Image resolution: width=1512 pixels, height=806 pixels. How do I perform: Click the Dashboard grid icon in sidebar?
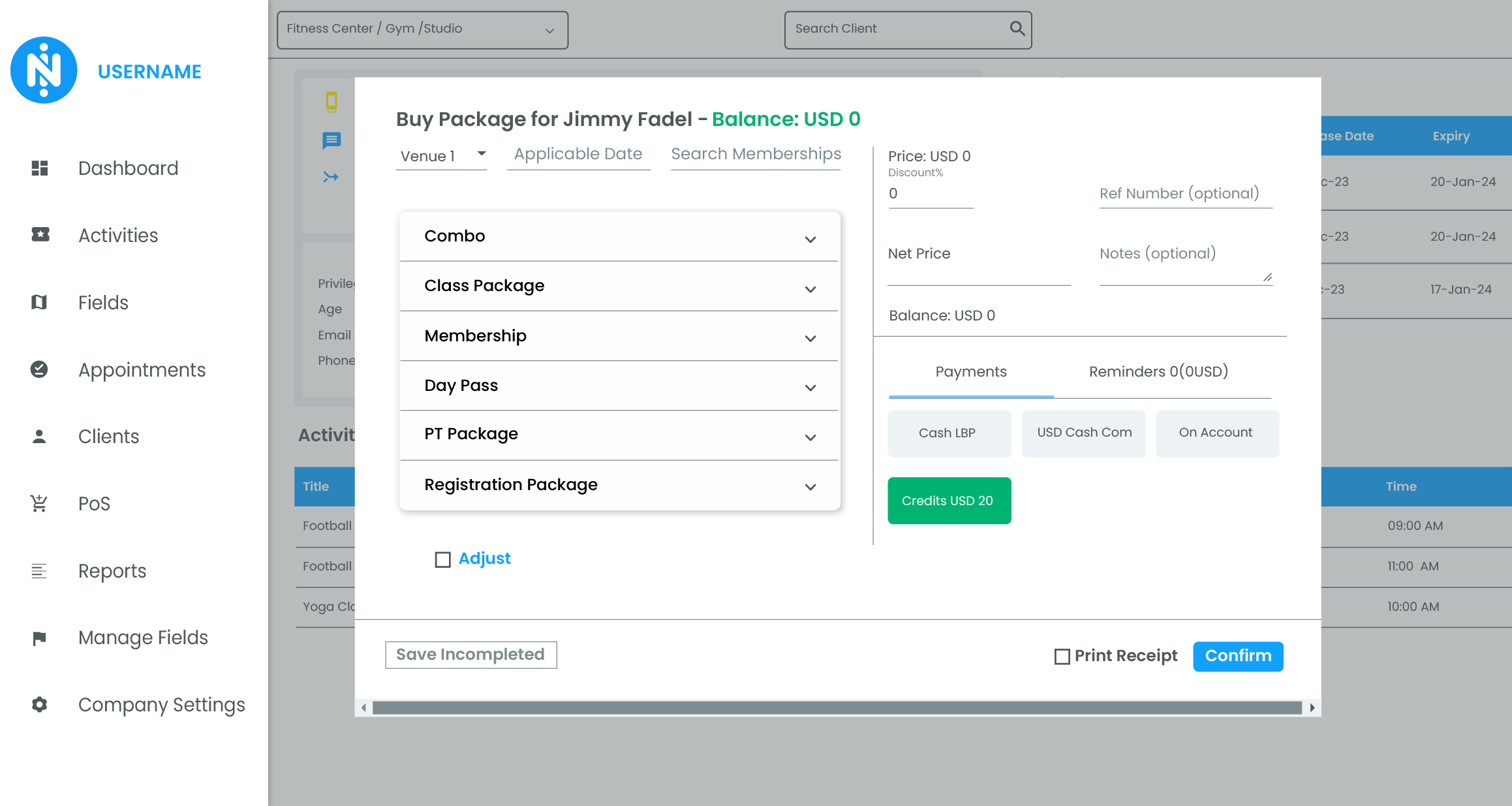pyautogui.click(x=40, y=168)
